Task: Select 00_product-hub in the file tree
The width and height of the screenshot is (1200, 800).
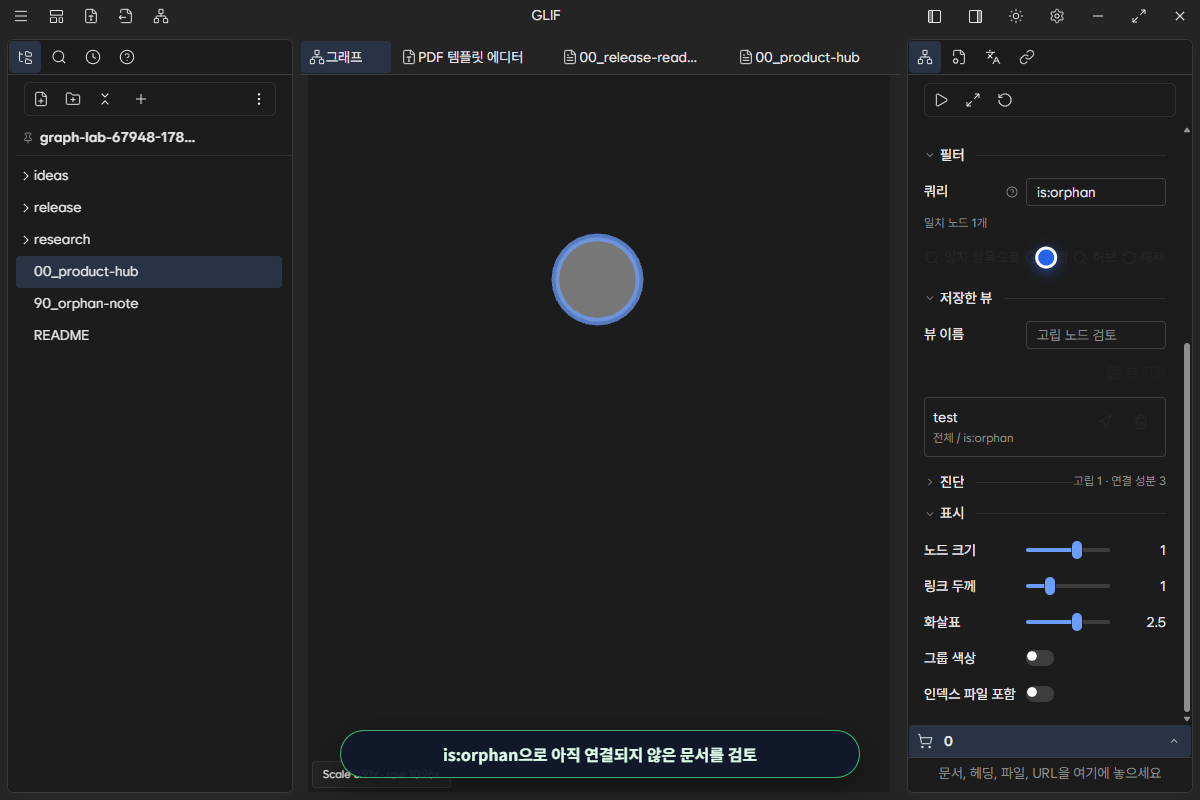Action: (149, 271)
